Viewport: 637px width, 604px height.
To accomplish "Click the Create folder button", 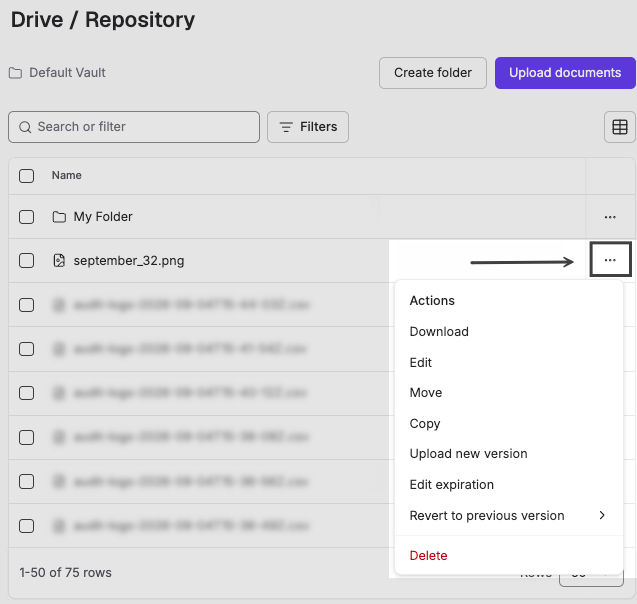I will click(433, 73).
